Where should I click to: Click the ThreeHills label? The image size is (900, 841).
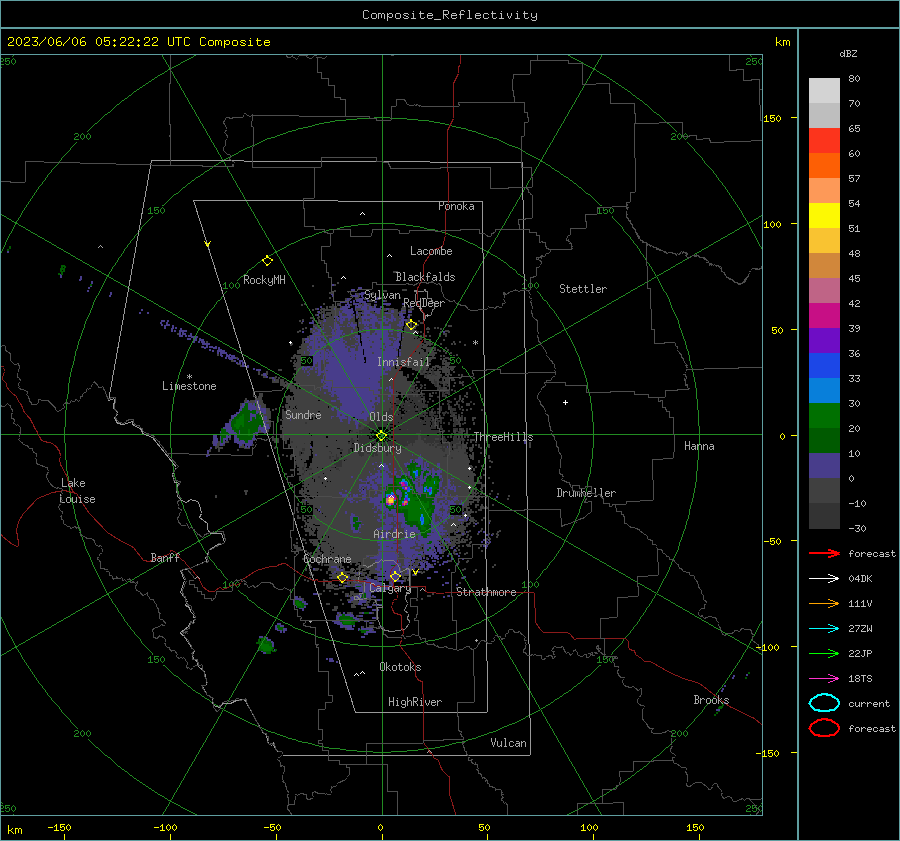tap(503, 437)
